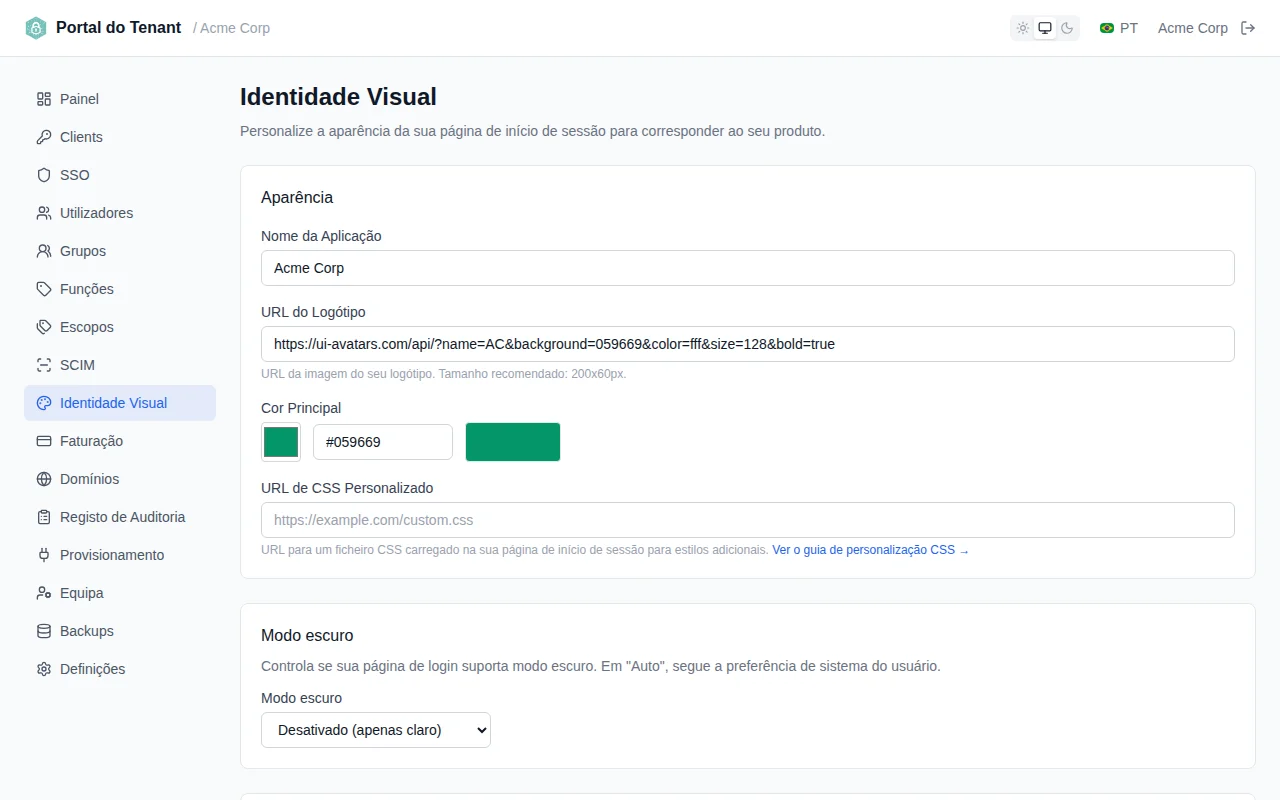Focus the URL do Logótipo field

[x=748, y=344]
